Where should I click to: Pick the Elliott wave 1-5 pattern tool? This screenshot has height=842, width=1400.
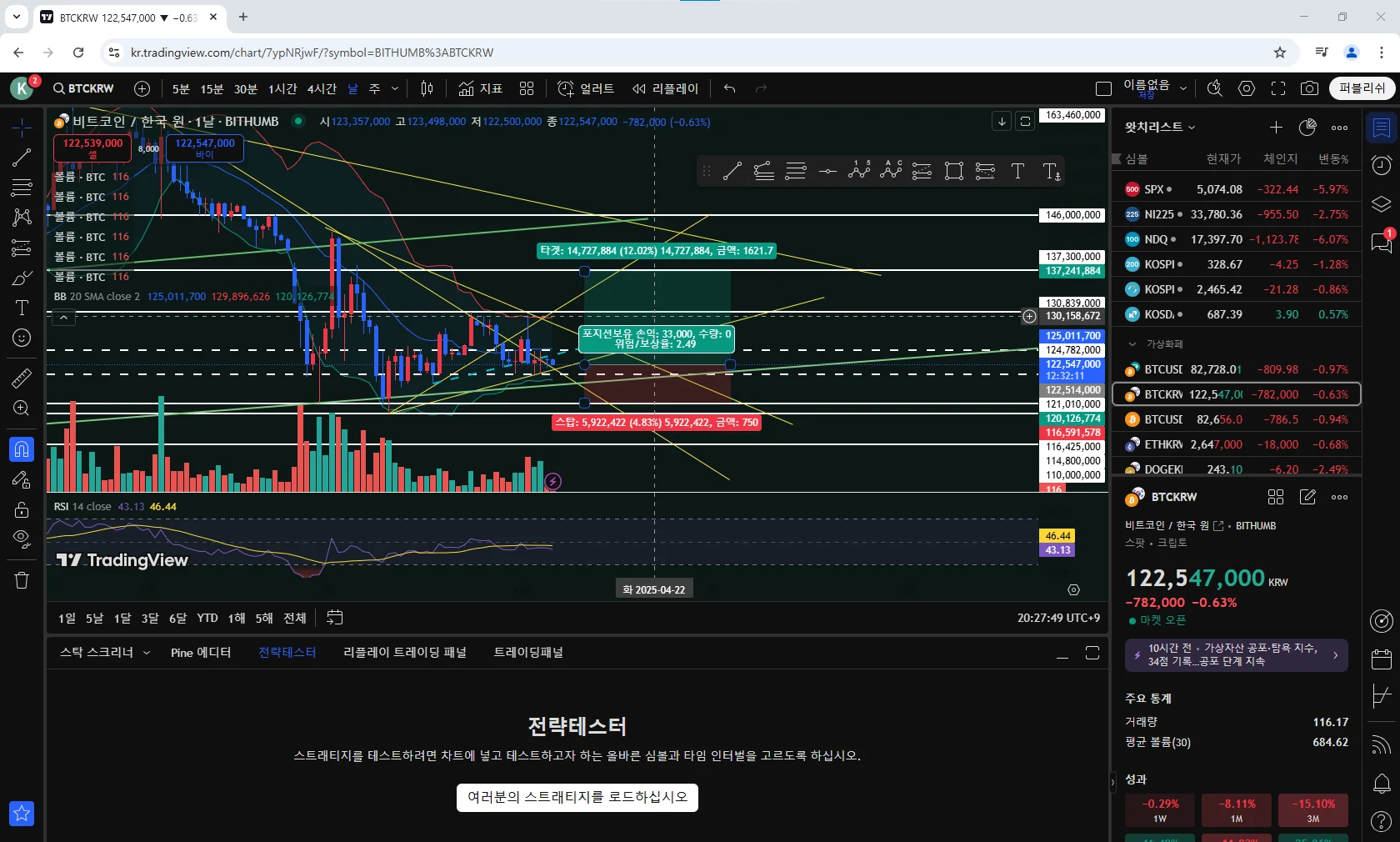tap(859, 171)
